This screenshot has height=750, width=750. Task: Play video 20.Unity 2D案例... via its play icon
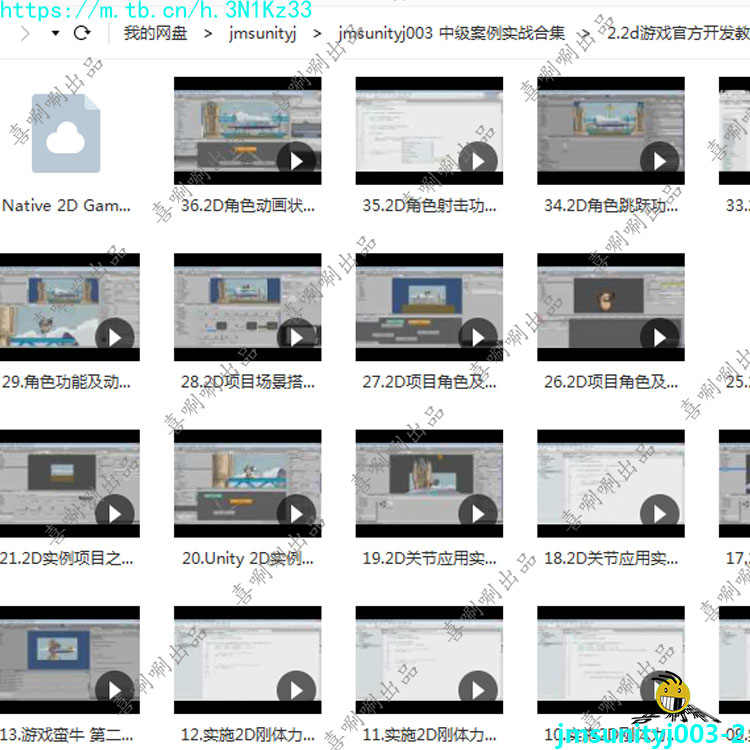tap(296, 514)
